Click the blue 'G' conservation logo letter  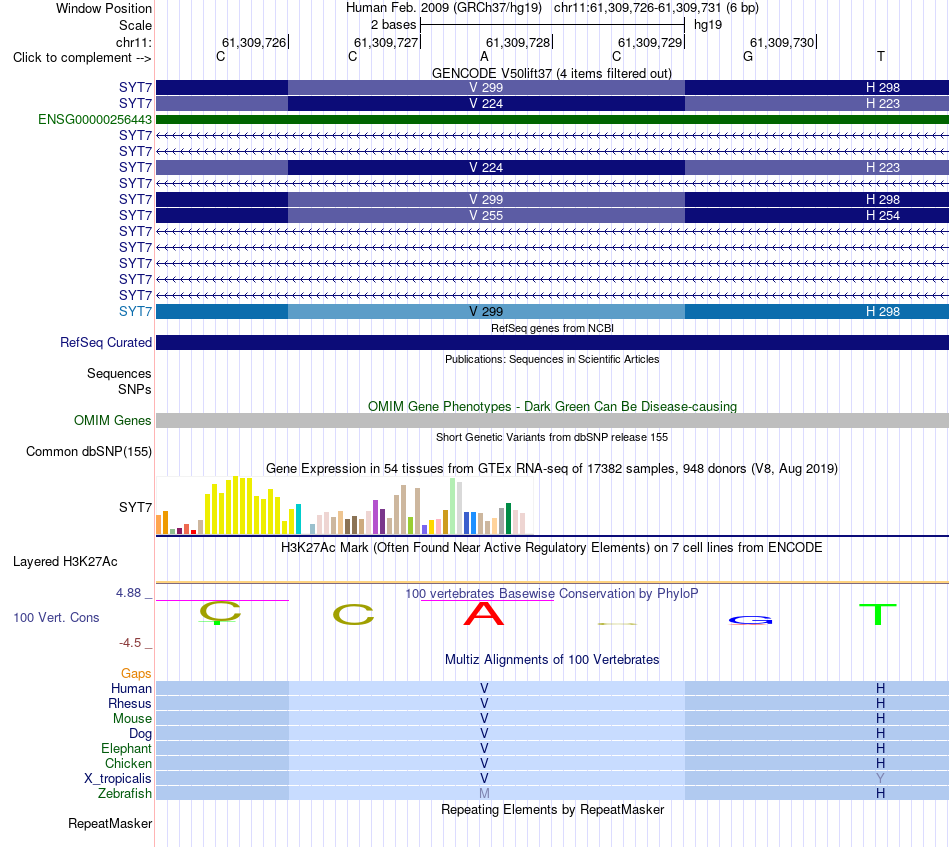(x=751, y=620)
